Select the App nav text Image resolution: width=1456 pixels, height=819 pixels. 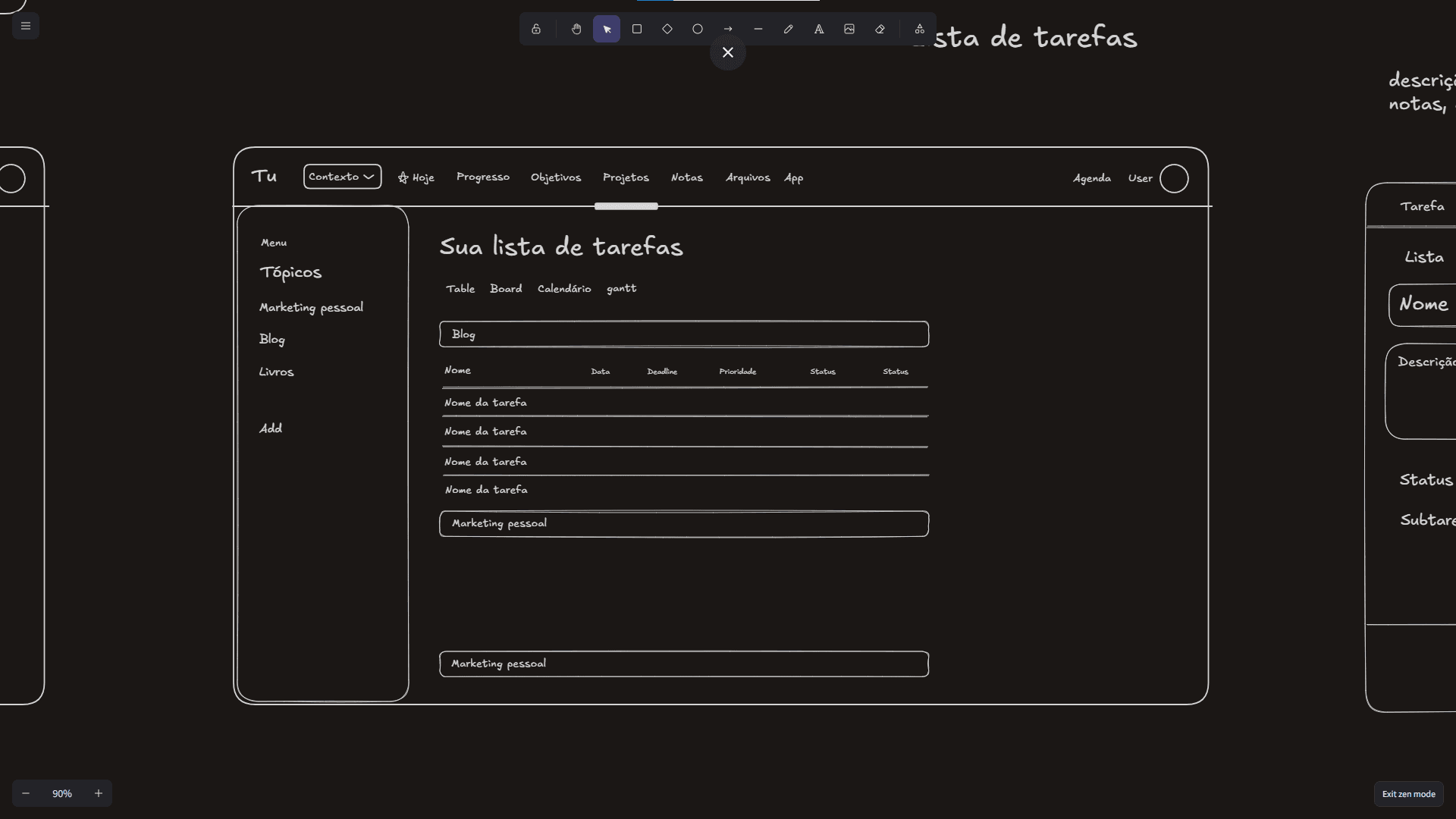pyautogui.click(x=793, y=178)
